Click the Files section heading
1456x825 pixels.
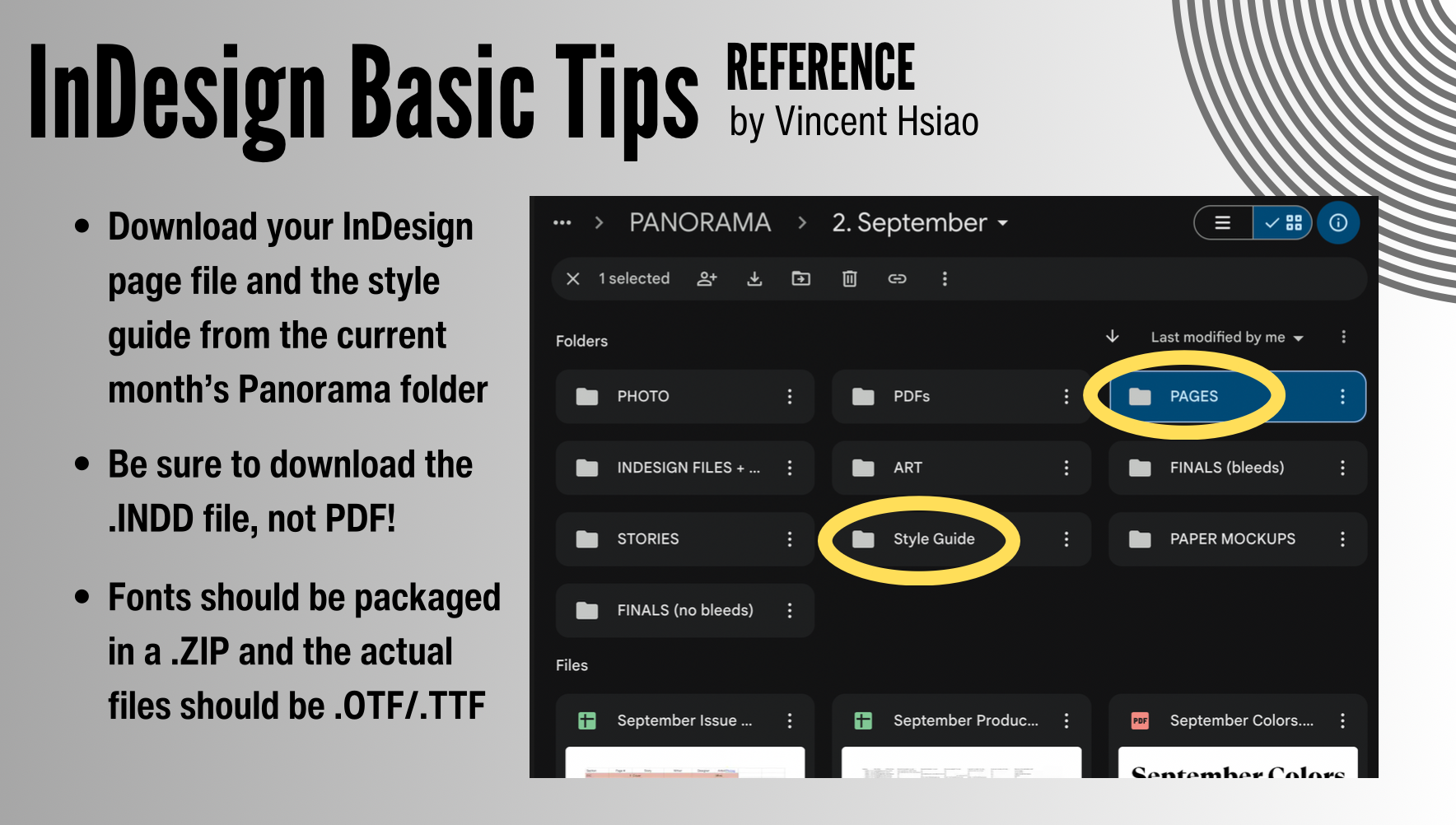(x=572, y=665)
